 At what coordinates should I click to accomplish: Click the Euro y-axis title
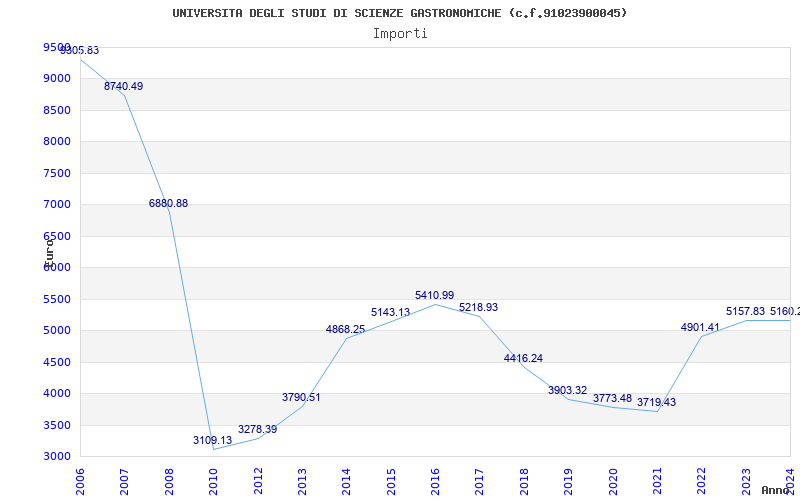[48, 253]
